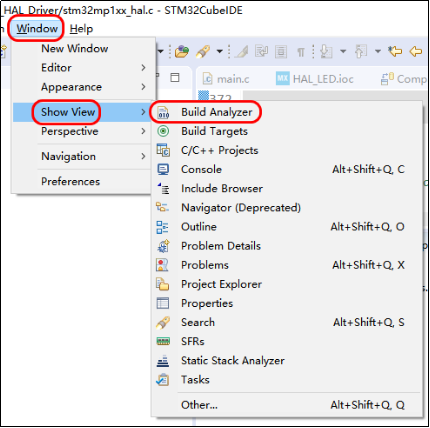The image size is (430, 428).
Task: Click the Project Explorer icon
Action: coord(163,284)
